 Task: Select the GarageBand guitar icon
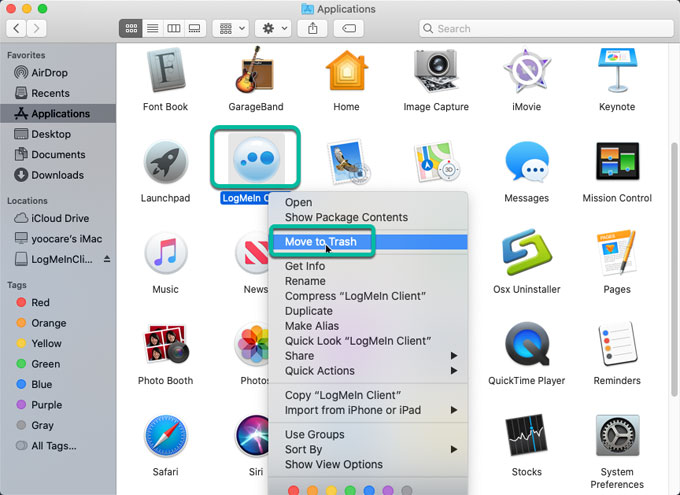point(255,70)
